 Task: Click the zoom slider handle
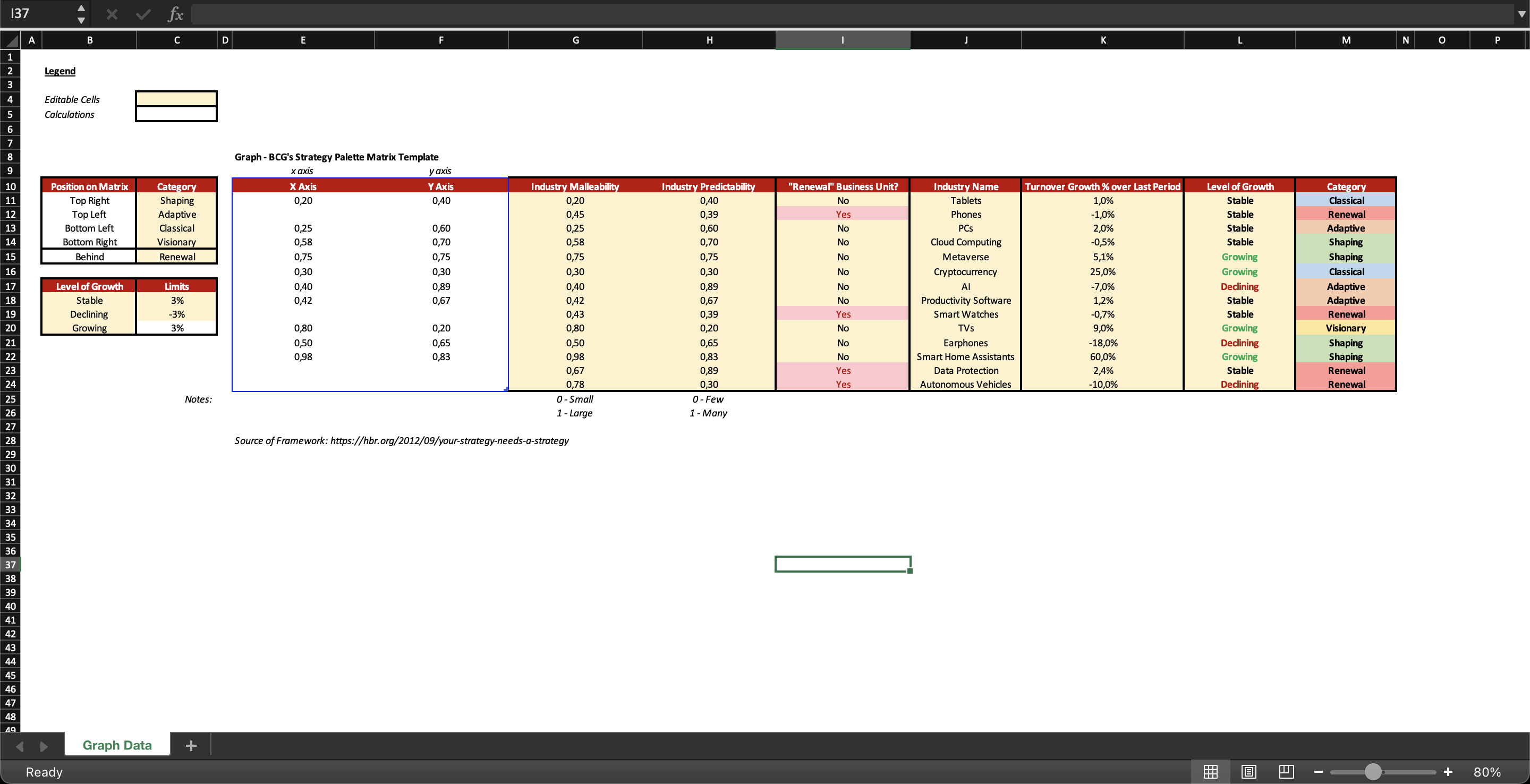(x=1373, y=772)
